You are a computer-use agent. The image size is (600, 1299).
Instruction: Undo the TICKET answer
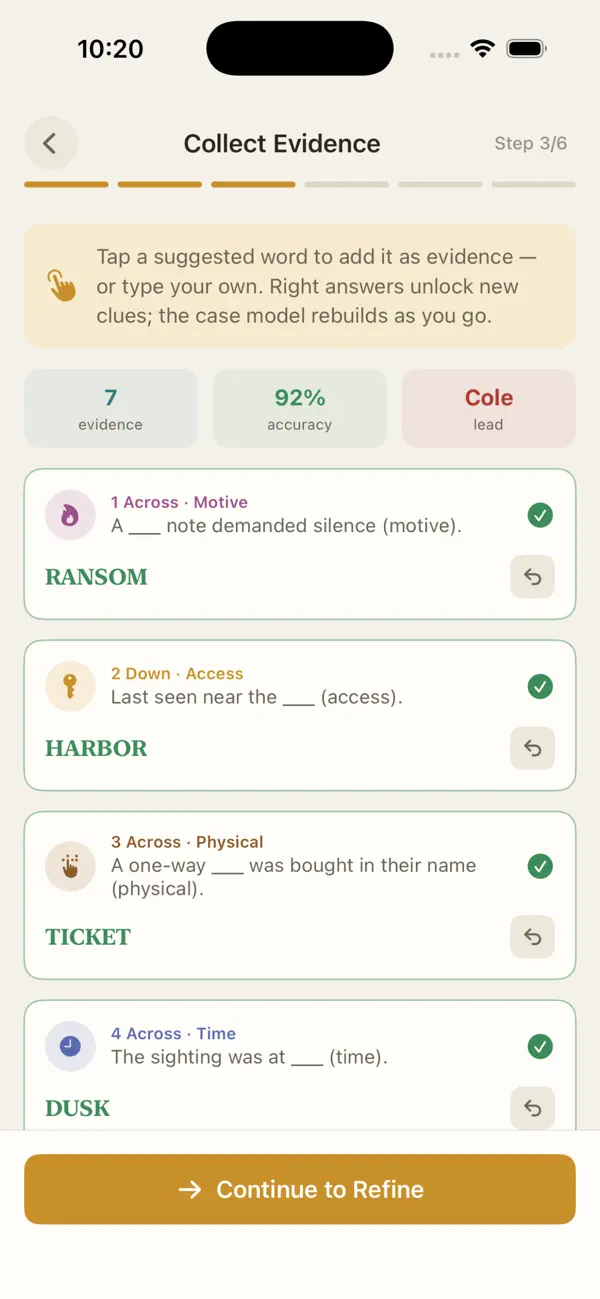click(x=532, y=937)
